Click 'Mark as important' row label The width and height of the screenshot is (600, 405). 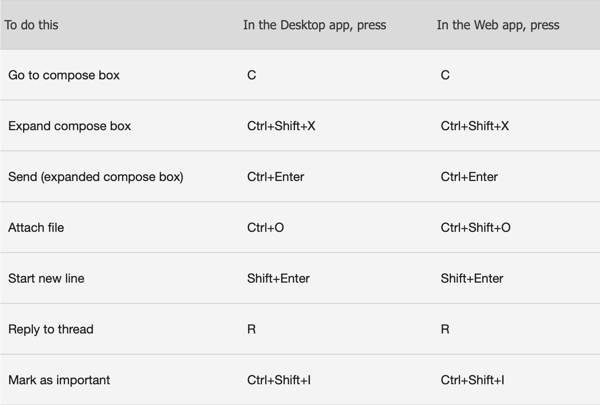[59, 380]
